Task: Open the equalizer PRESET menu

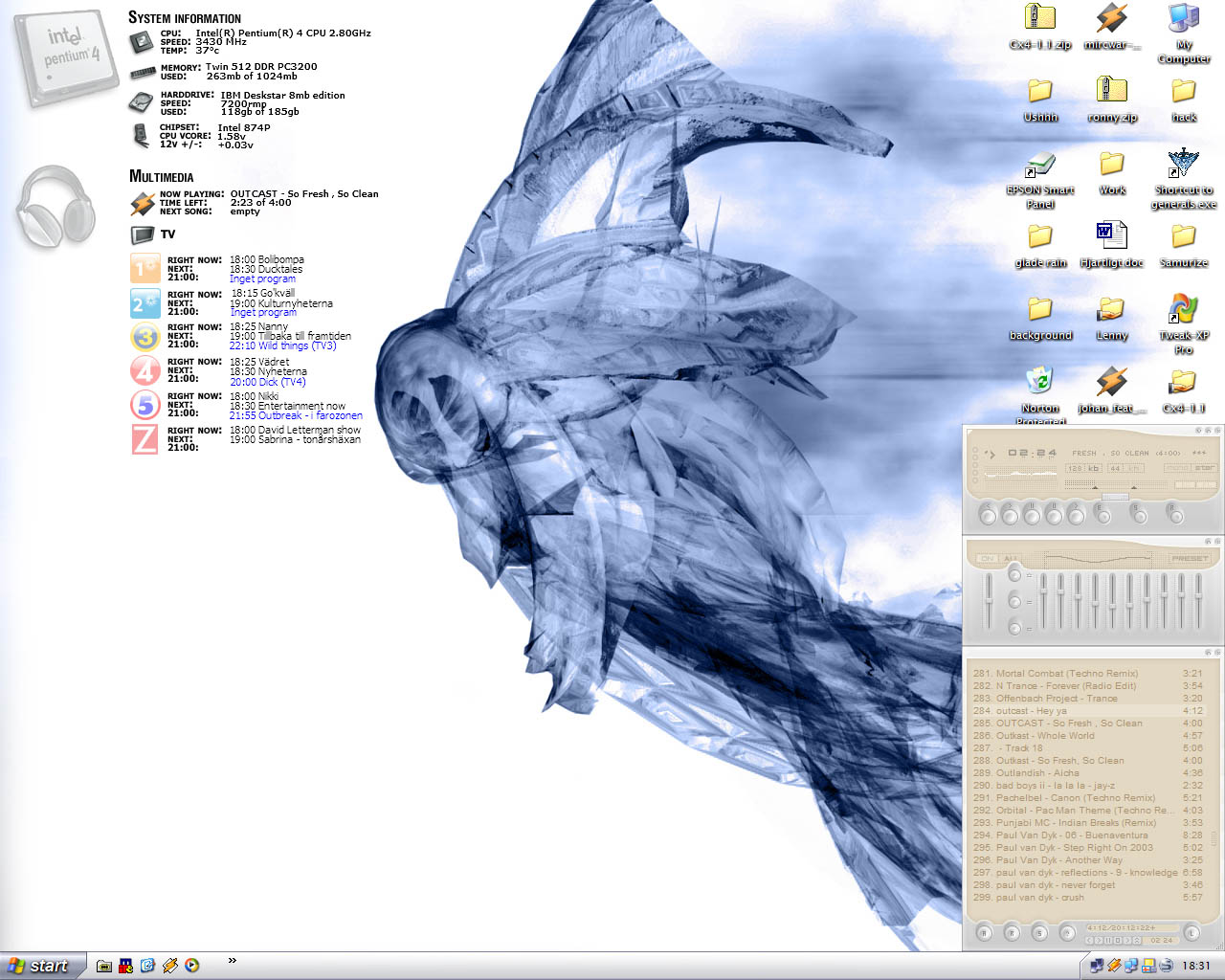Action: (x=1190, y=558)
